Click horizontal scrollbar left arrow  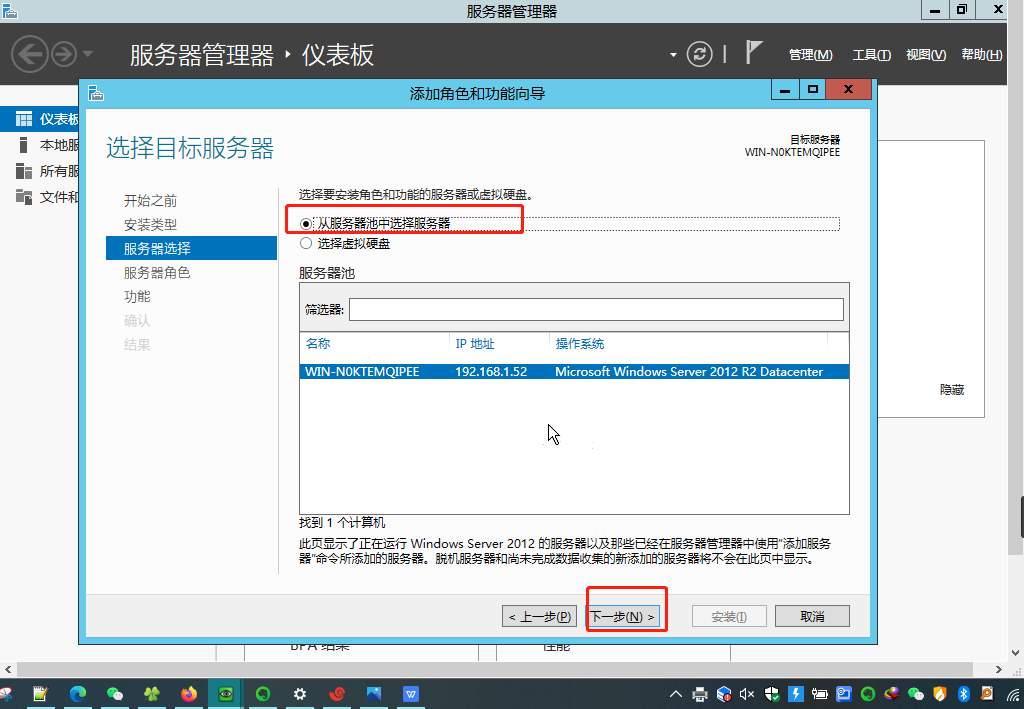tap(8, 669)
